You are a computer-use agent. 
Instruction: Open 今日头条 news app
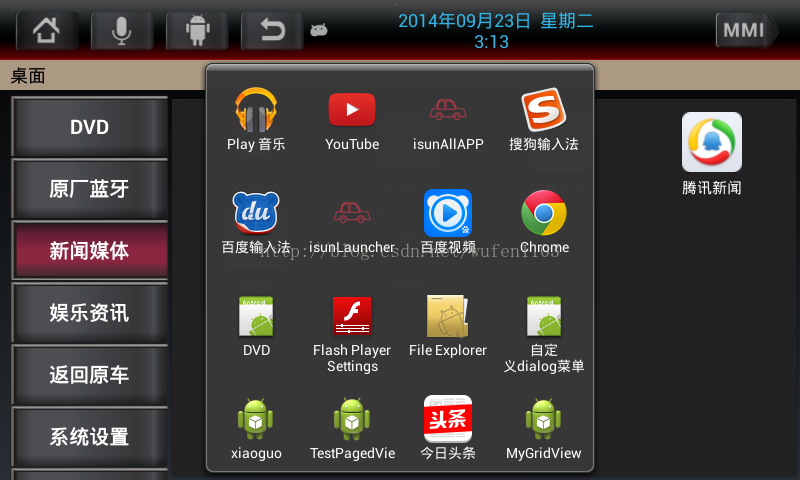(448, 427)
